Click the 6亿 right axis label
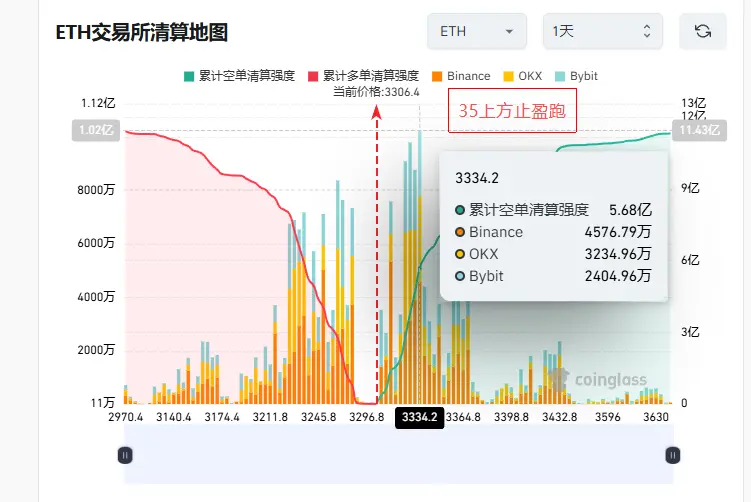The image size is (751, 502). pos(690,260)
